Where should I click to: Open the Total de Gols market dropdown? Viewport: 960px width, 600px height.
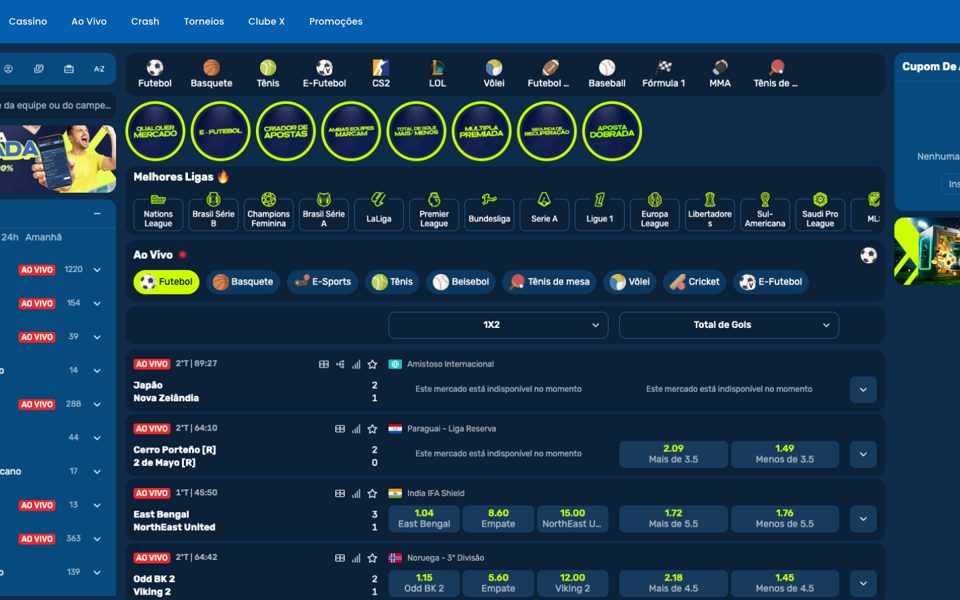(x=729, y=325)
